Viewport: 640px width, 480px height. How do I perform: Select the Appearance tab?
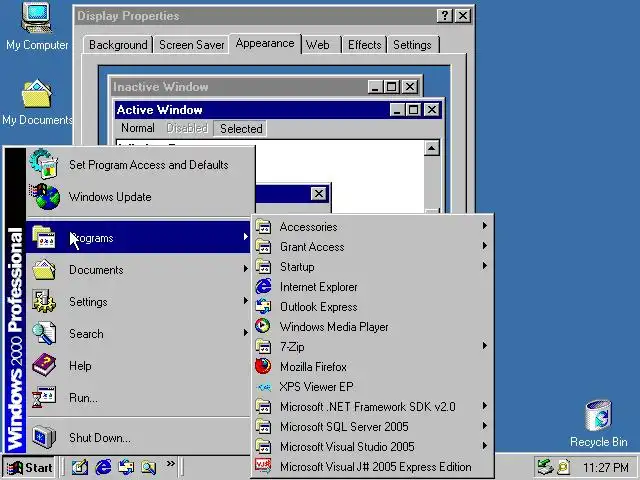(x=265, y=43)
